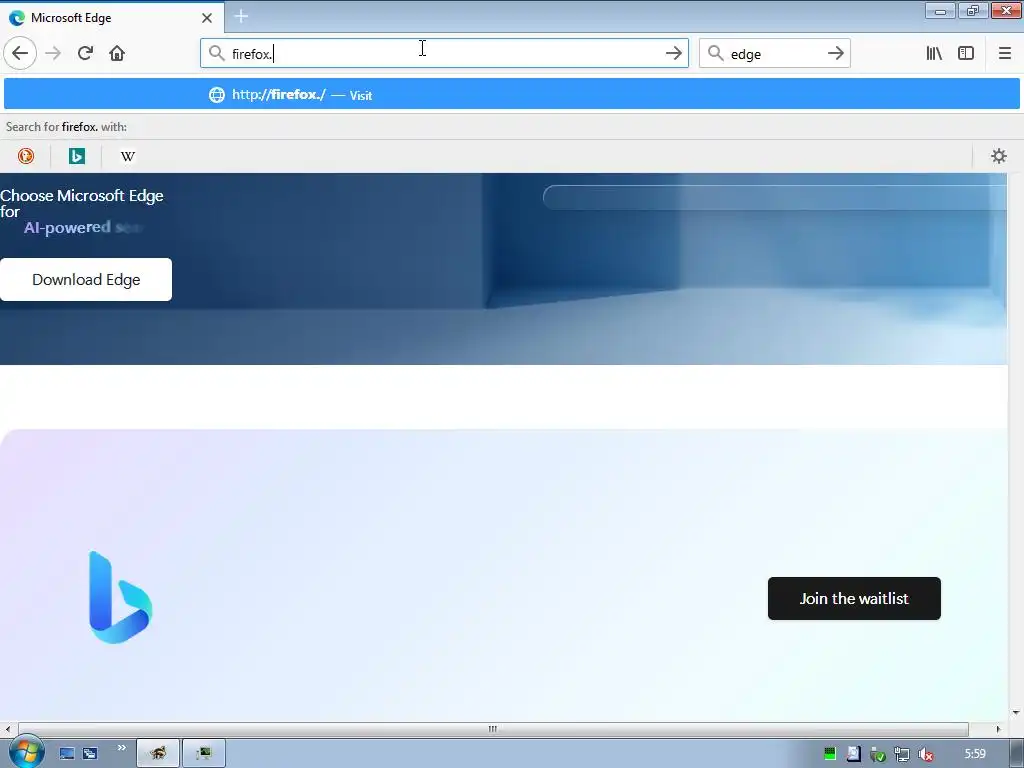This screenshot has width=1024, height=768.
Task: Click the horizontal scrollbar left arrow
Action: 7,729
